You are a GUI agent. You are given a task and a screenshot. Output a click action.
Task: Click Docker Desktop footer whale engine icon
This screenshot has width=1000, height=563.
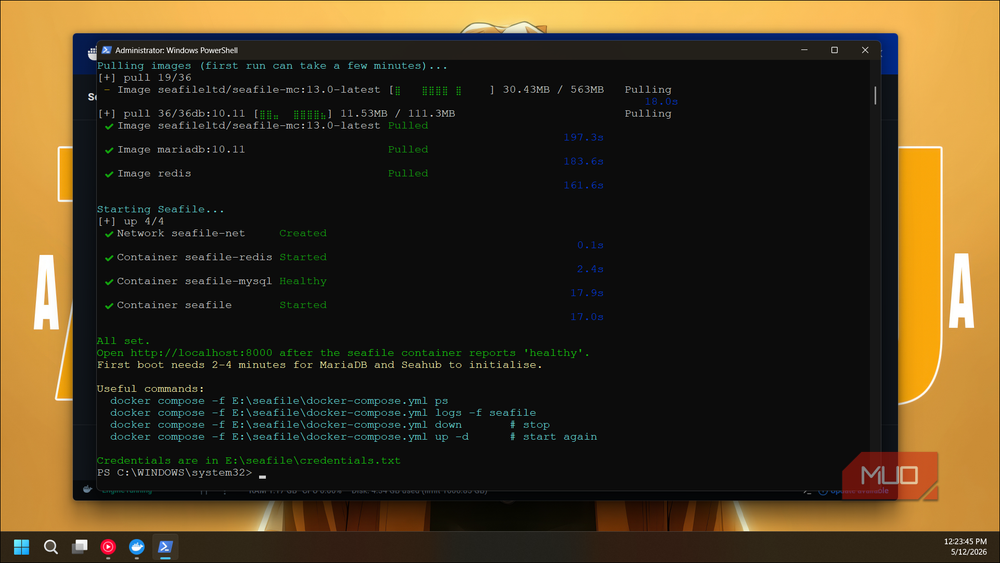[87, 489]
